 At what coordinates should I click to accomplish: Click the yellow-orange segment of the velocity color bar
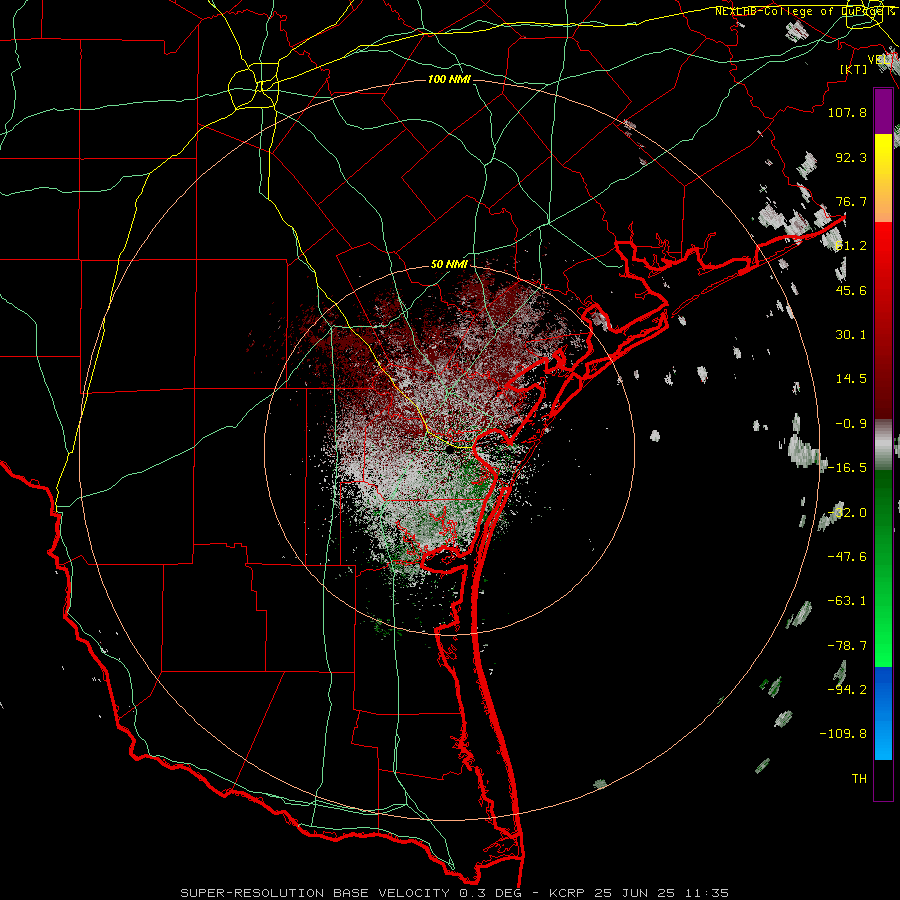coord(883,178)
